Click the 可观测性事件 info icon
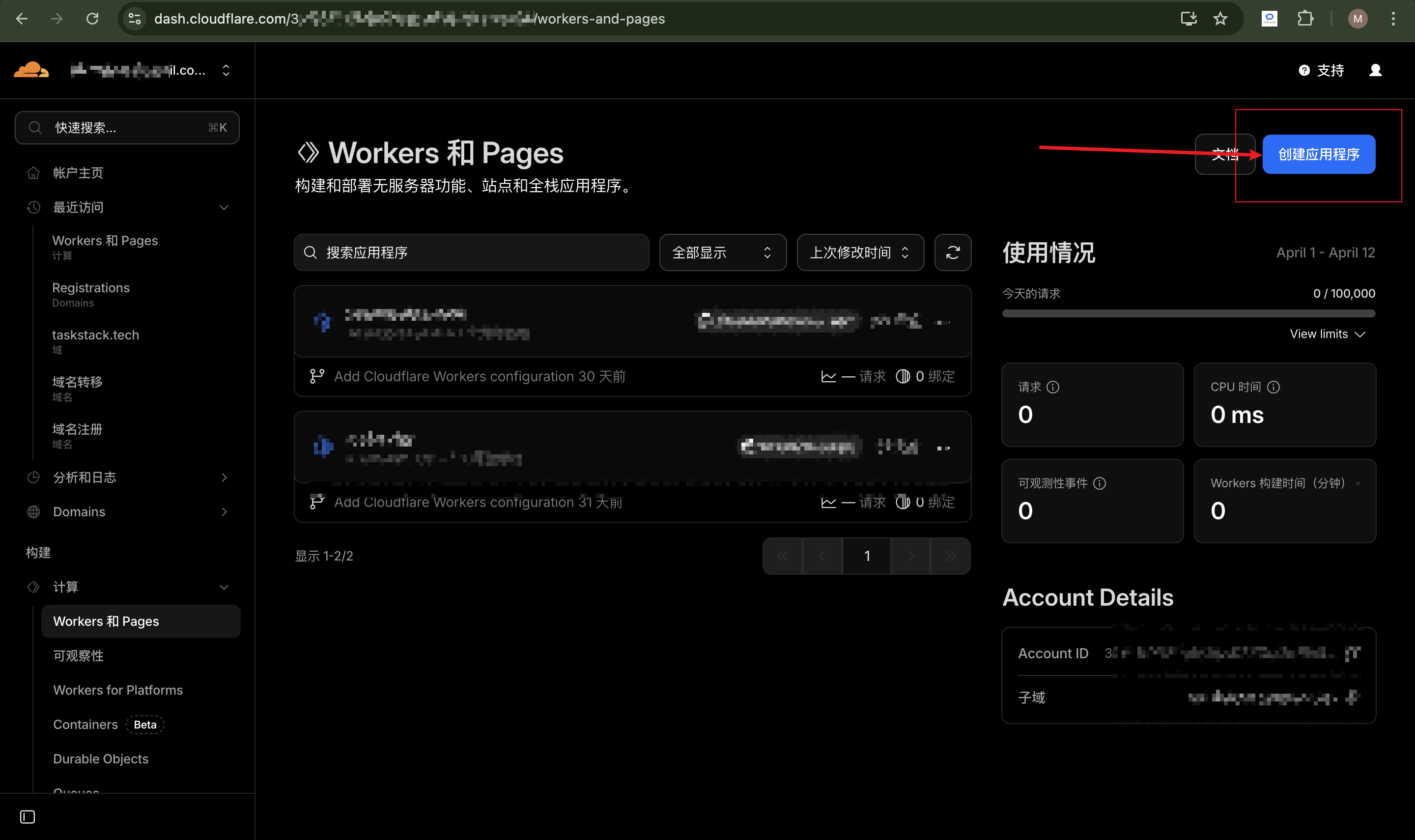This screenshot has width=1415, height=840. coord(1100,483)
